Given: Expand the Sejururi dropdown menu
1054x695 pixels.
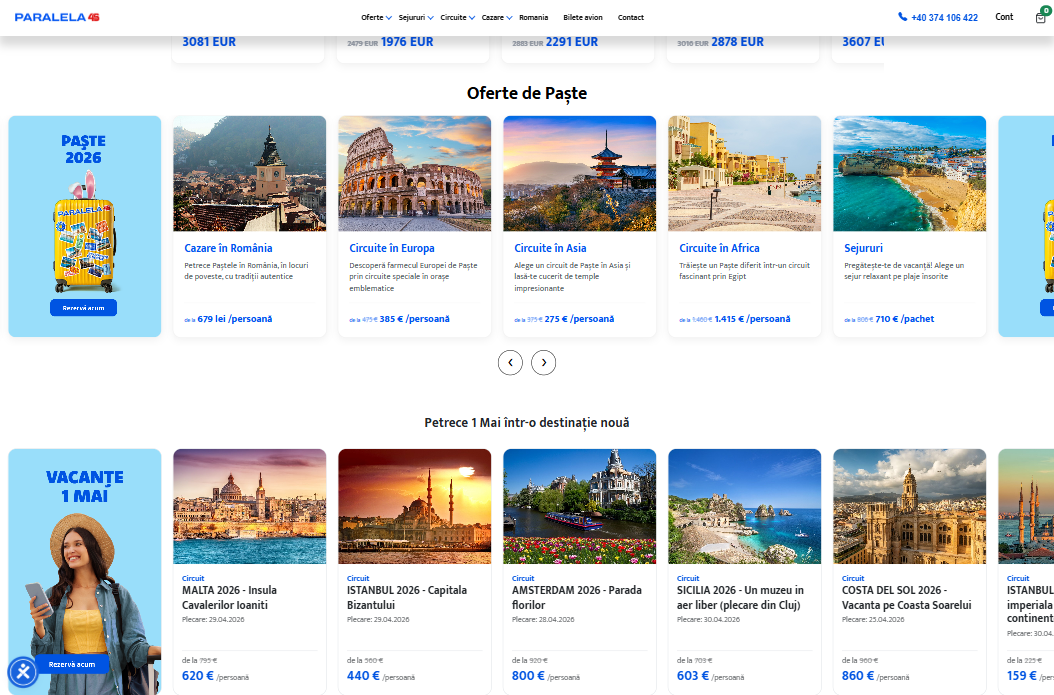Looking at the screenshot, I should coord(415,18).
